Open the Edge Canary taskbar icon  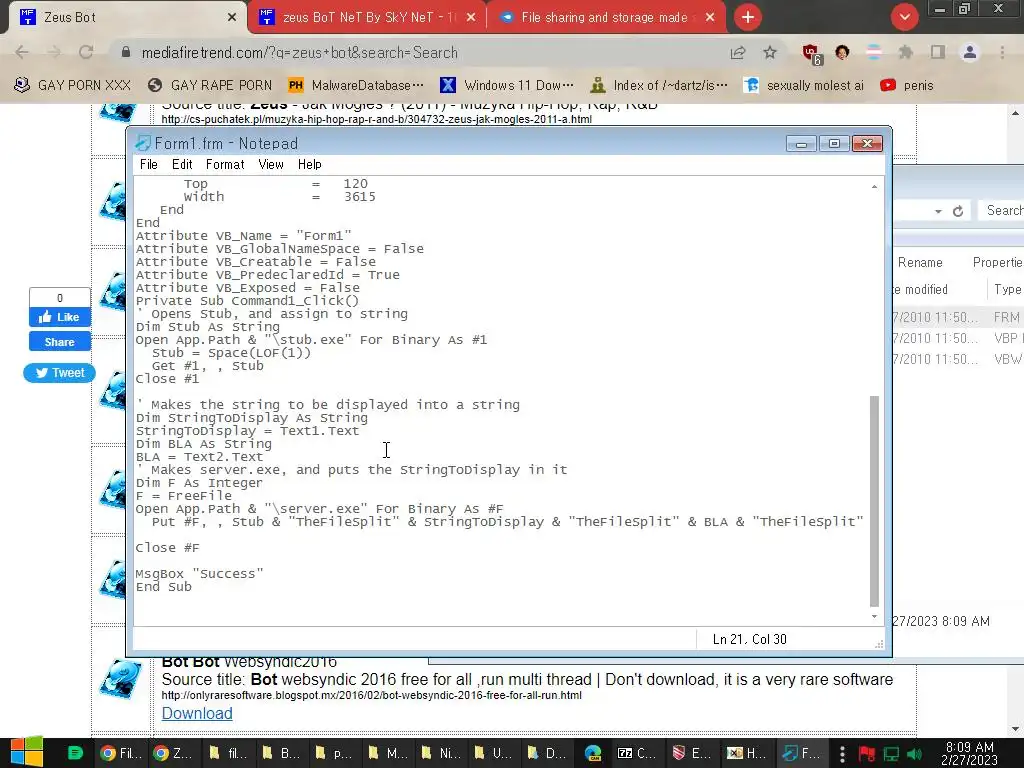point(593,753)
